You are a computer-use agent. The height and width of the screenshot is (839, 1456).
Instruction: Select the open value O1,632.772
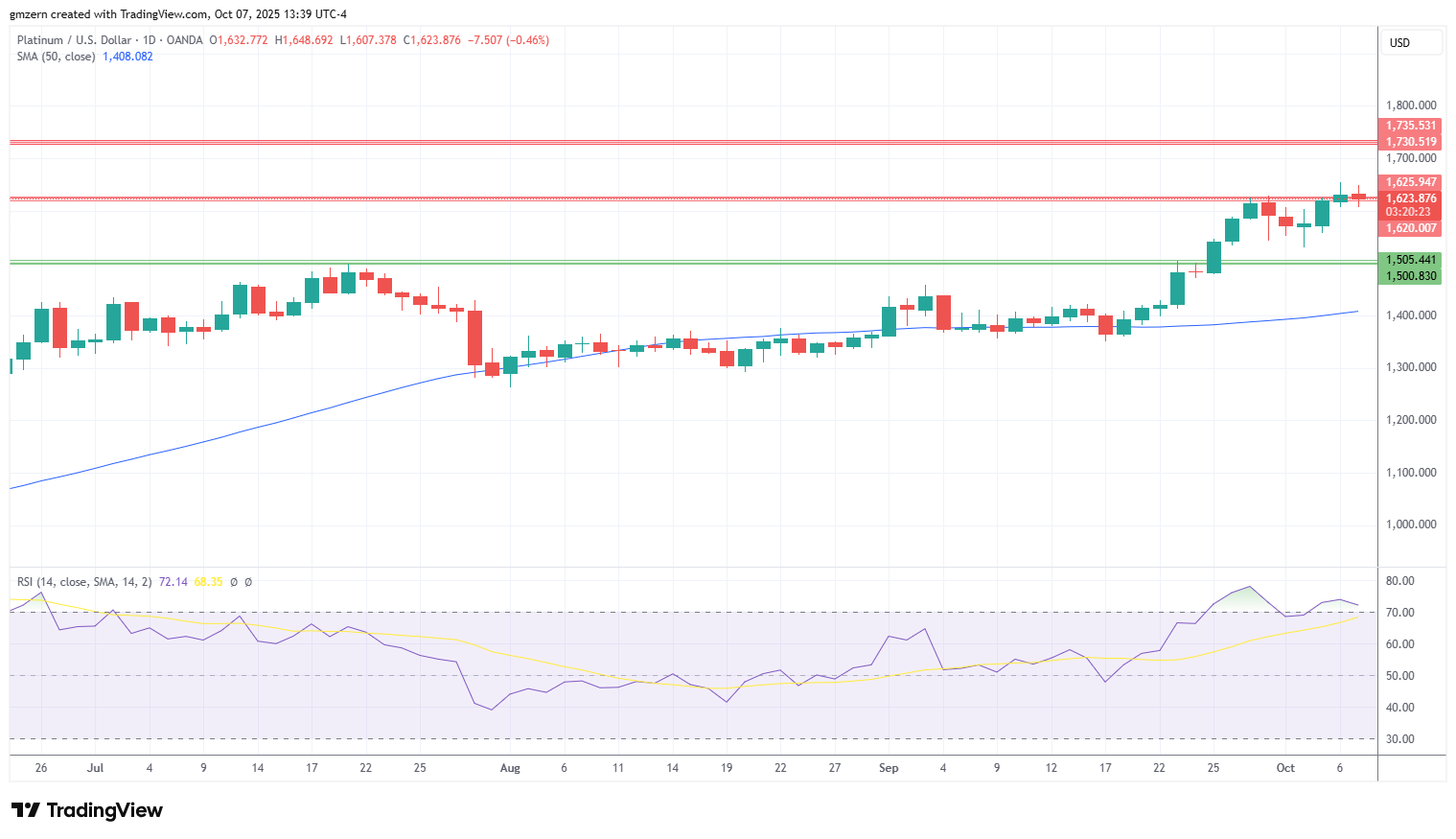click(x=239, y=40)
